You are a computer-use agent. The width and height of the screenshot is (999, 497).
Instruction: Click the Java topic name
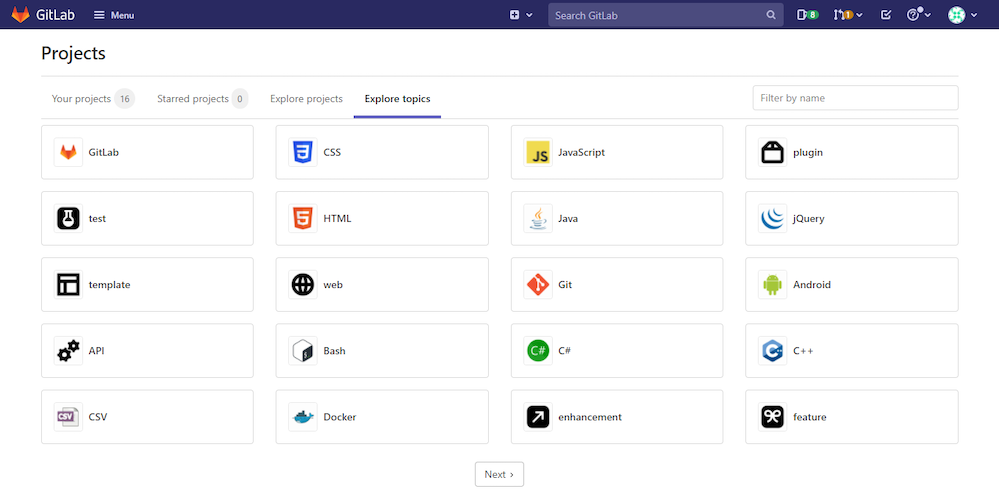[x=568, y=219]
